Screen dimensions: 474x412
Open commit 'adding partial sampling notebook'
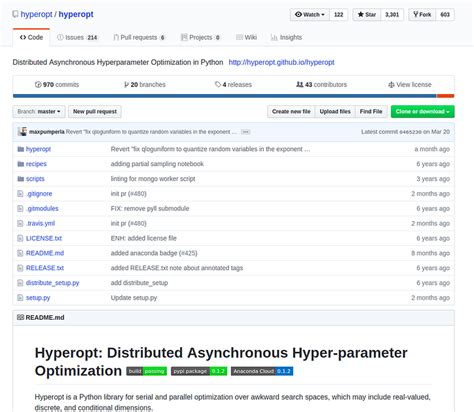tap(157, 164)
